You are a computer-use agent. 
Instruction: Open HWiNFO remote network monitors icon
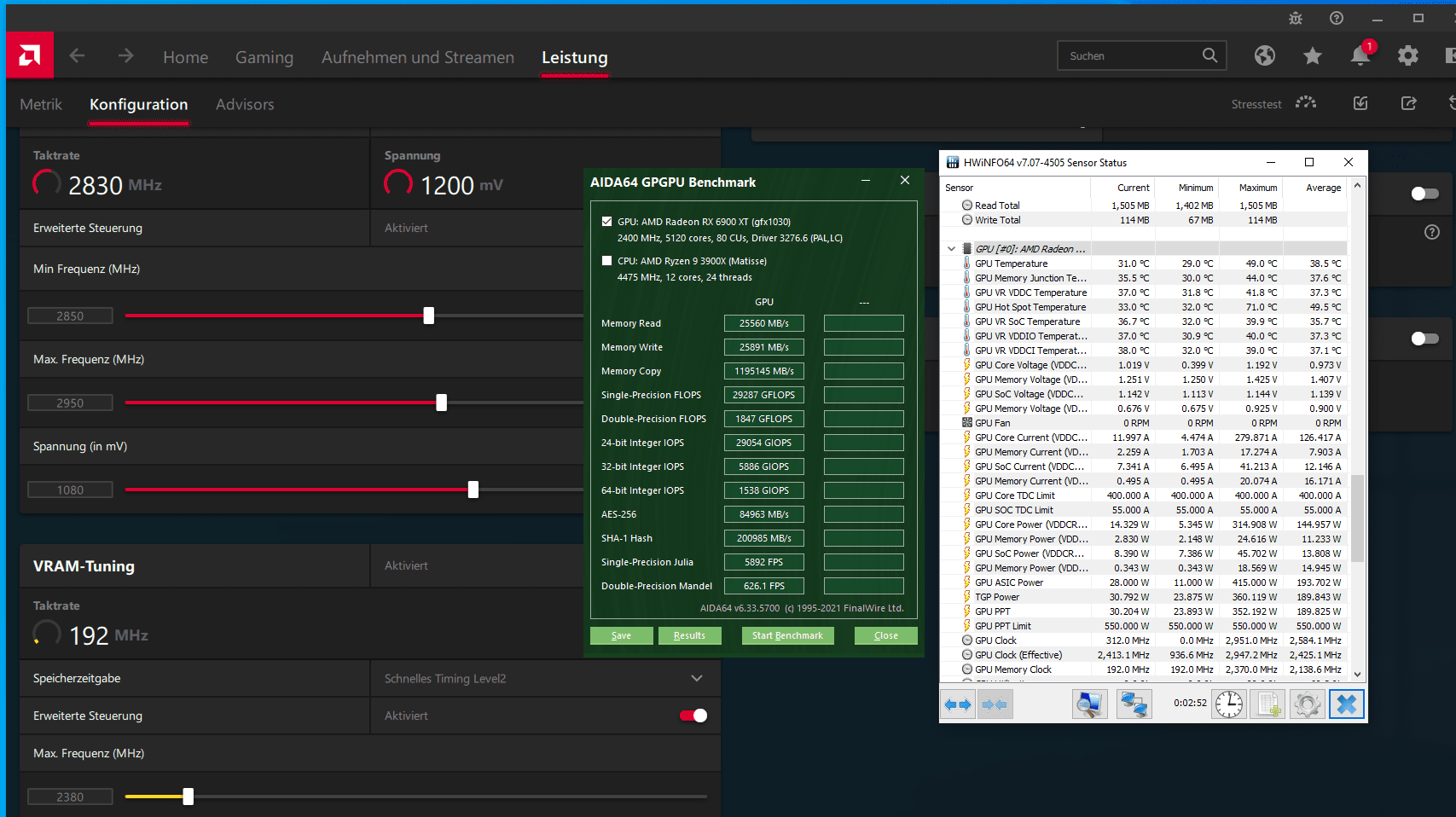click(1134, 704)
